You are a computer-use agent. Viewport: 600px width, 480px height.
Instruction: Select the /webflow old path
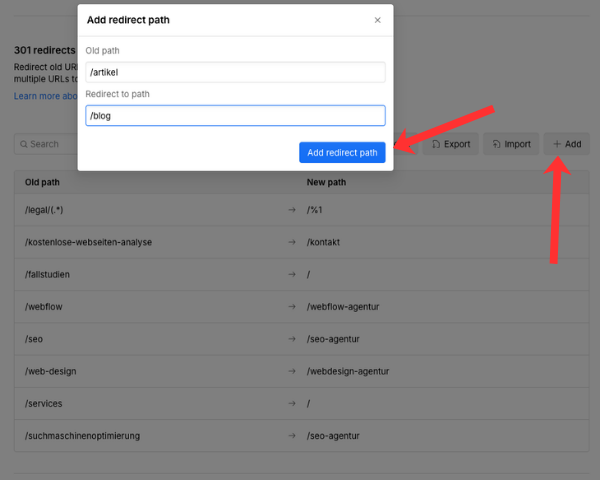point(44,307)
